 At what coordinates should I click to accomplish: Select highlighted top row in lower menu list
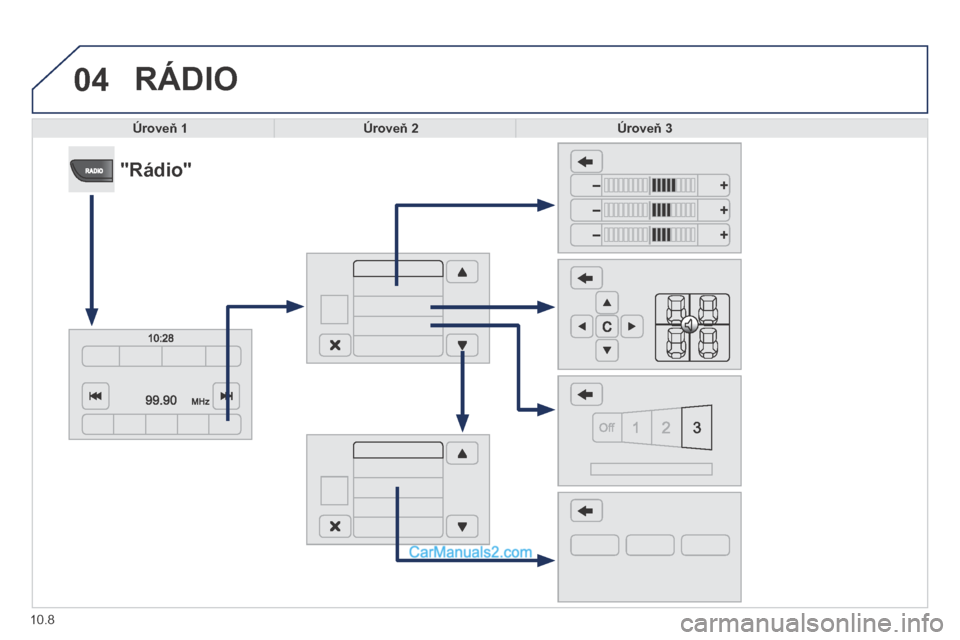point(398,450)
